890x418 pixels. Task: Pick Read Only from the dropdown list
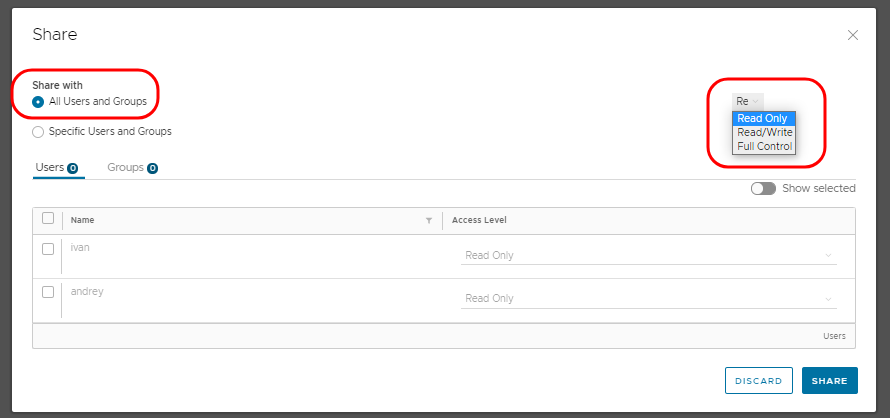pyautogui.click(x=764, y=118)
